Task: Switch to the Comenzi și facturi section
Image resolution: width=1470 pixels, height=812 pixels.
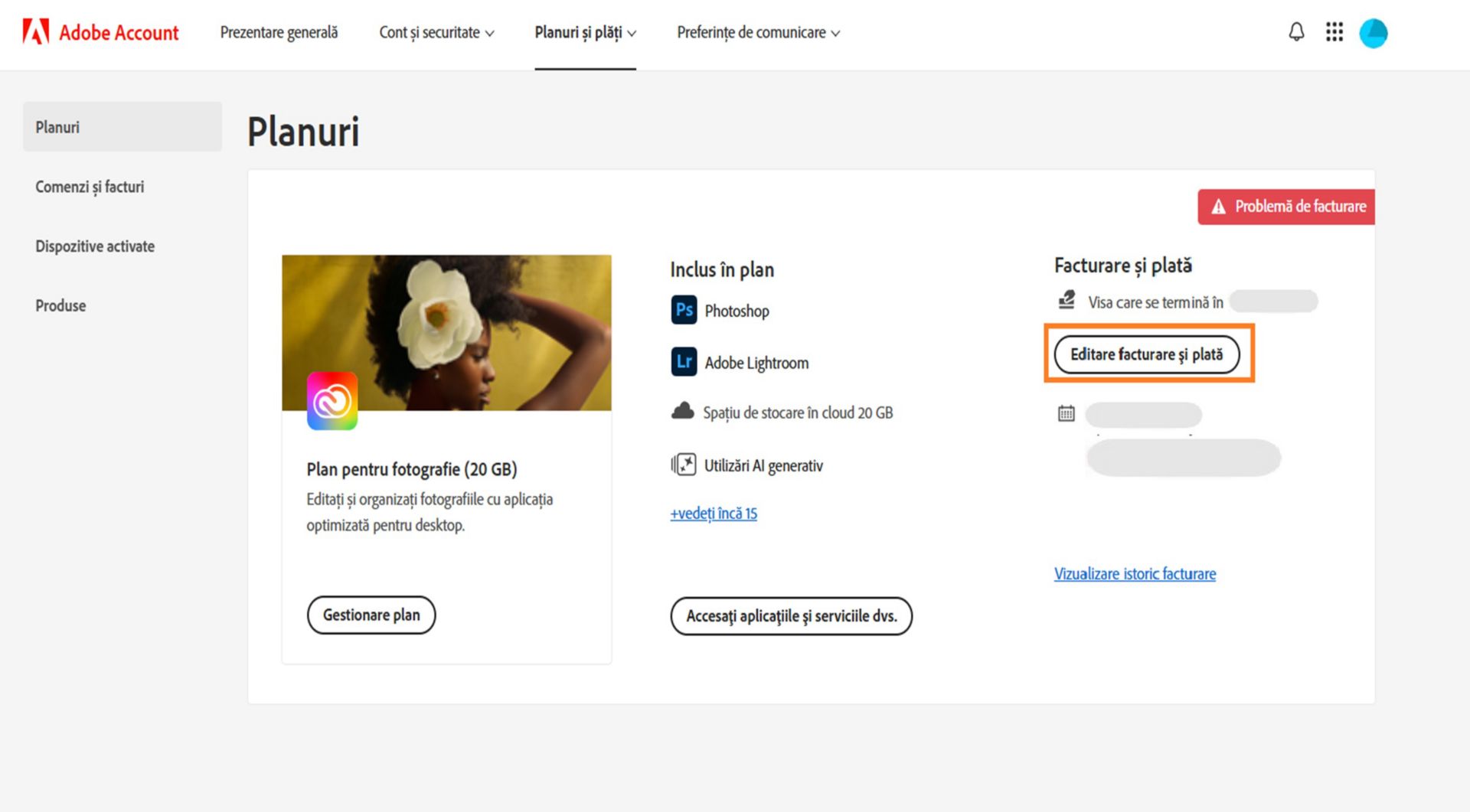Action: click(x=90, y=186)
